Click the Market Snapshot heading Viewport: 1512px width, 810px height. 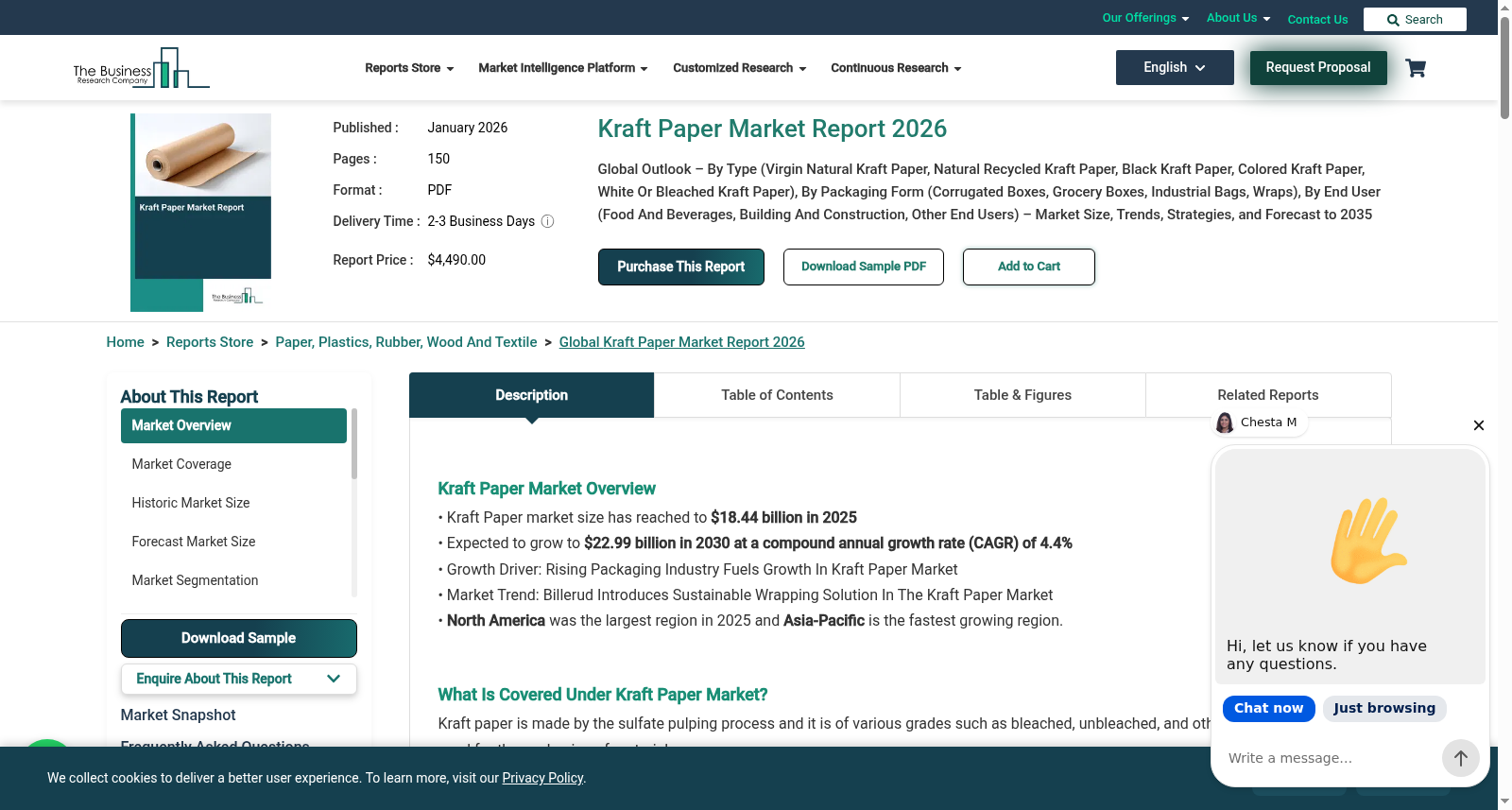178,715
